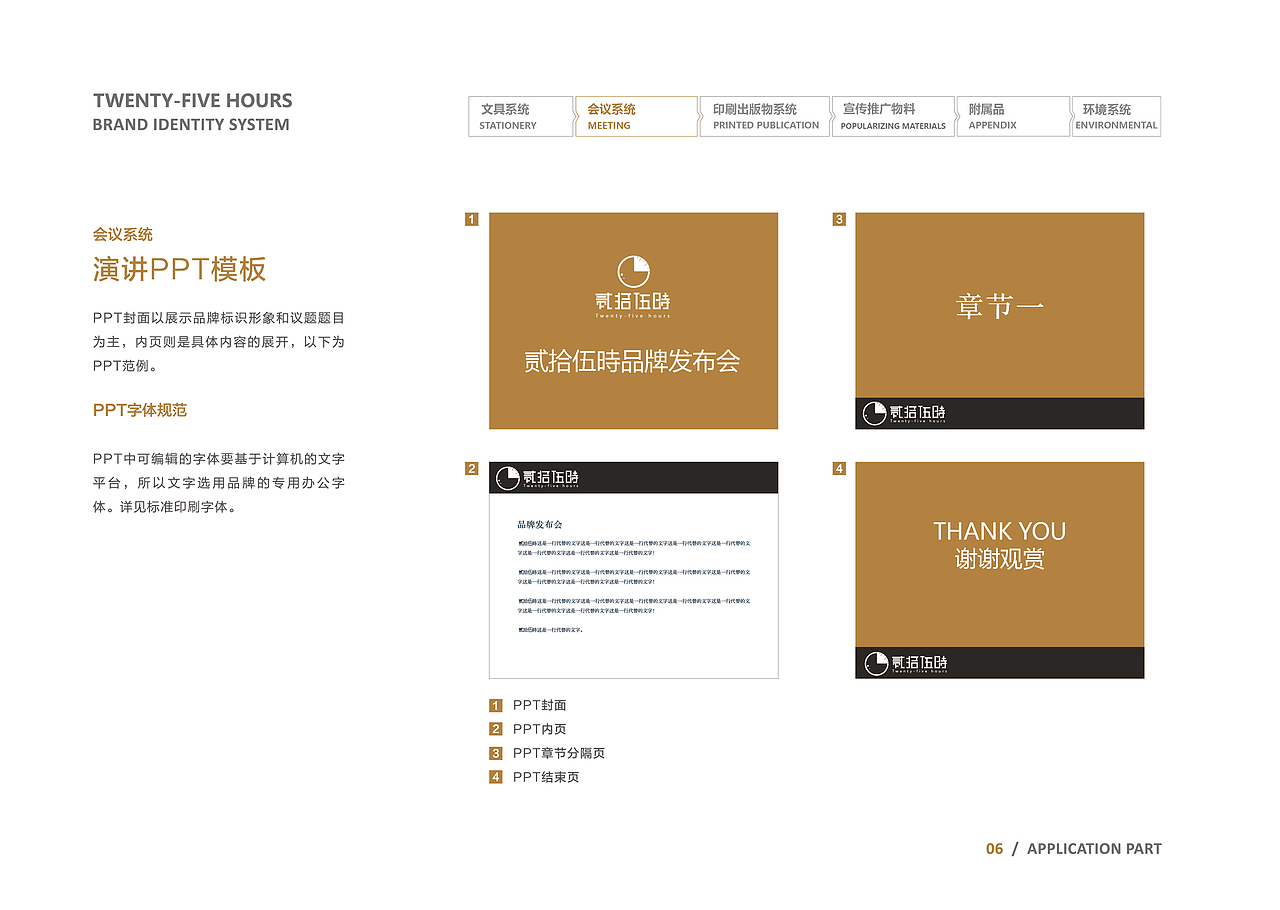Click numbered marker 3 above the chapter divider
Viewport: 1280px width, 910px height.
837,219
